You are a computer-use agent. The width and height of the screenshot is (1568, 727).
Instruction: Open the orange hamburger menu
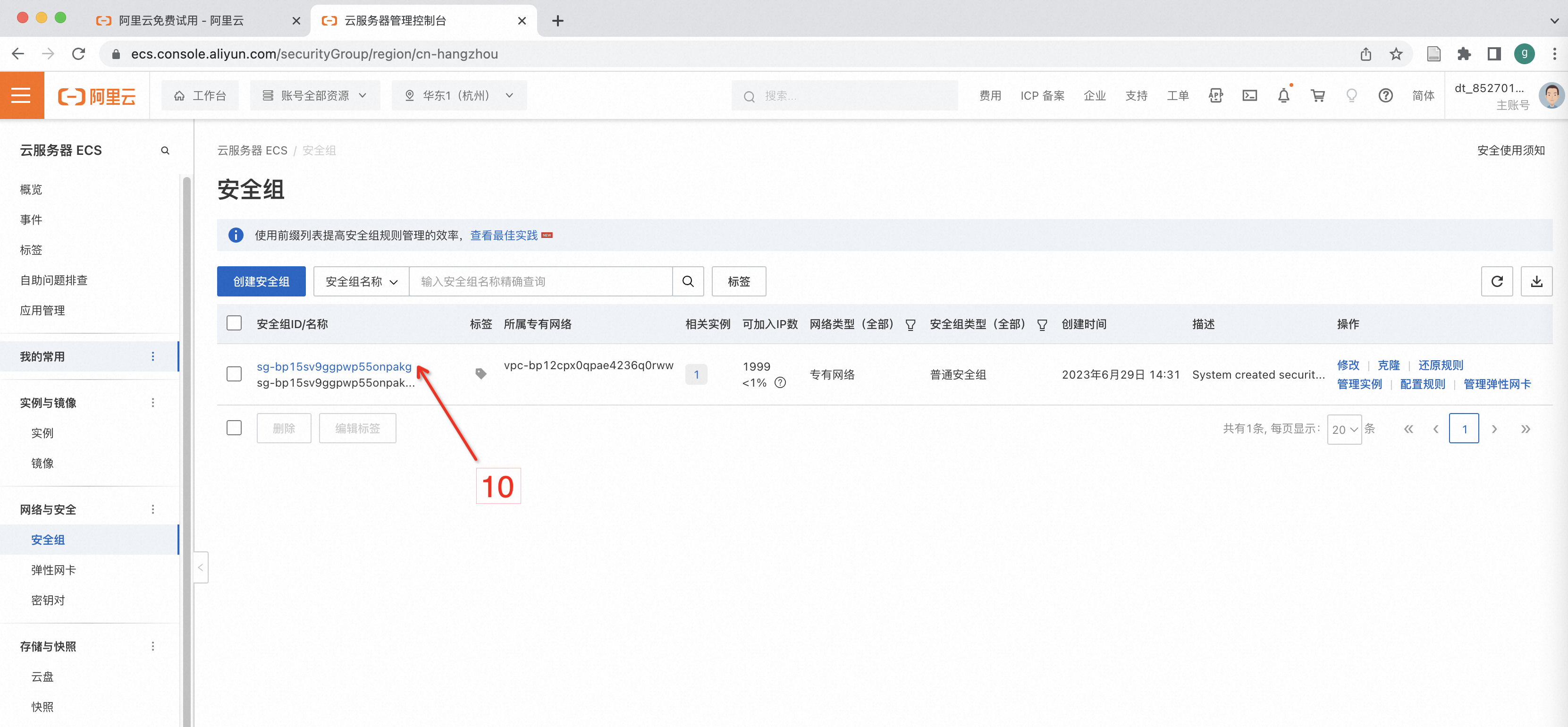[x=21, y=95]
